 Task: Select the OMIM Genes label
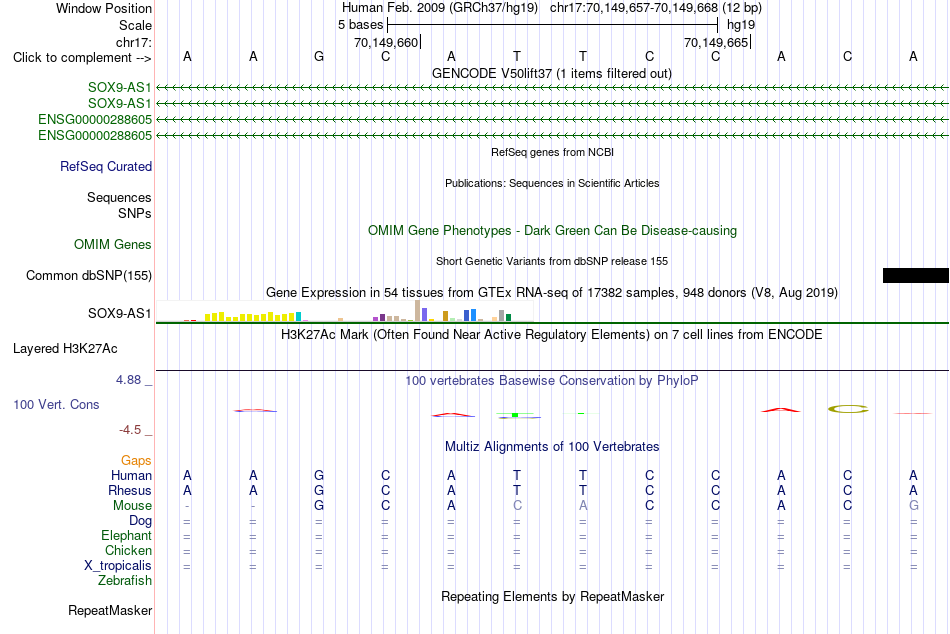[112, 244]
